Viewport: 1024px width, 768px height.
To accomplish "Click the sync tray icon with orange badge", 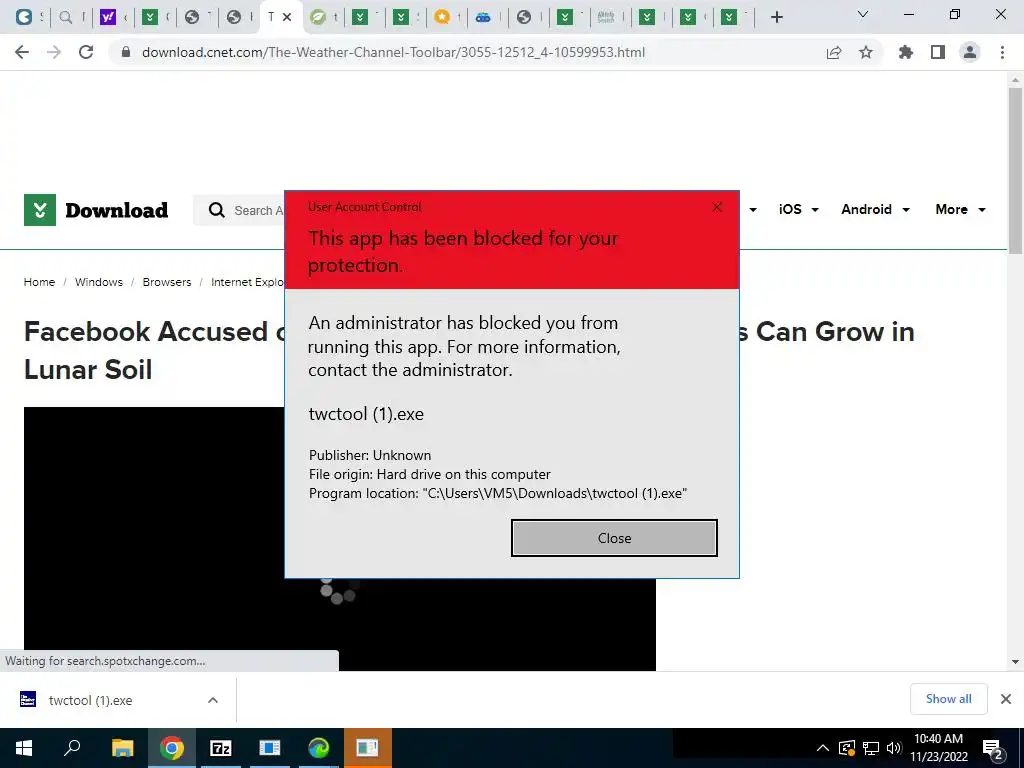I will pyautogui.click(x=847, y=748).
